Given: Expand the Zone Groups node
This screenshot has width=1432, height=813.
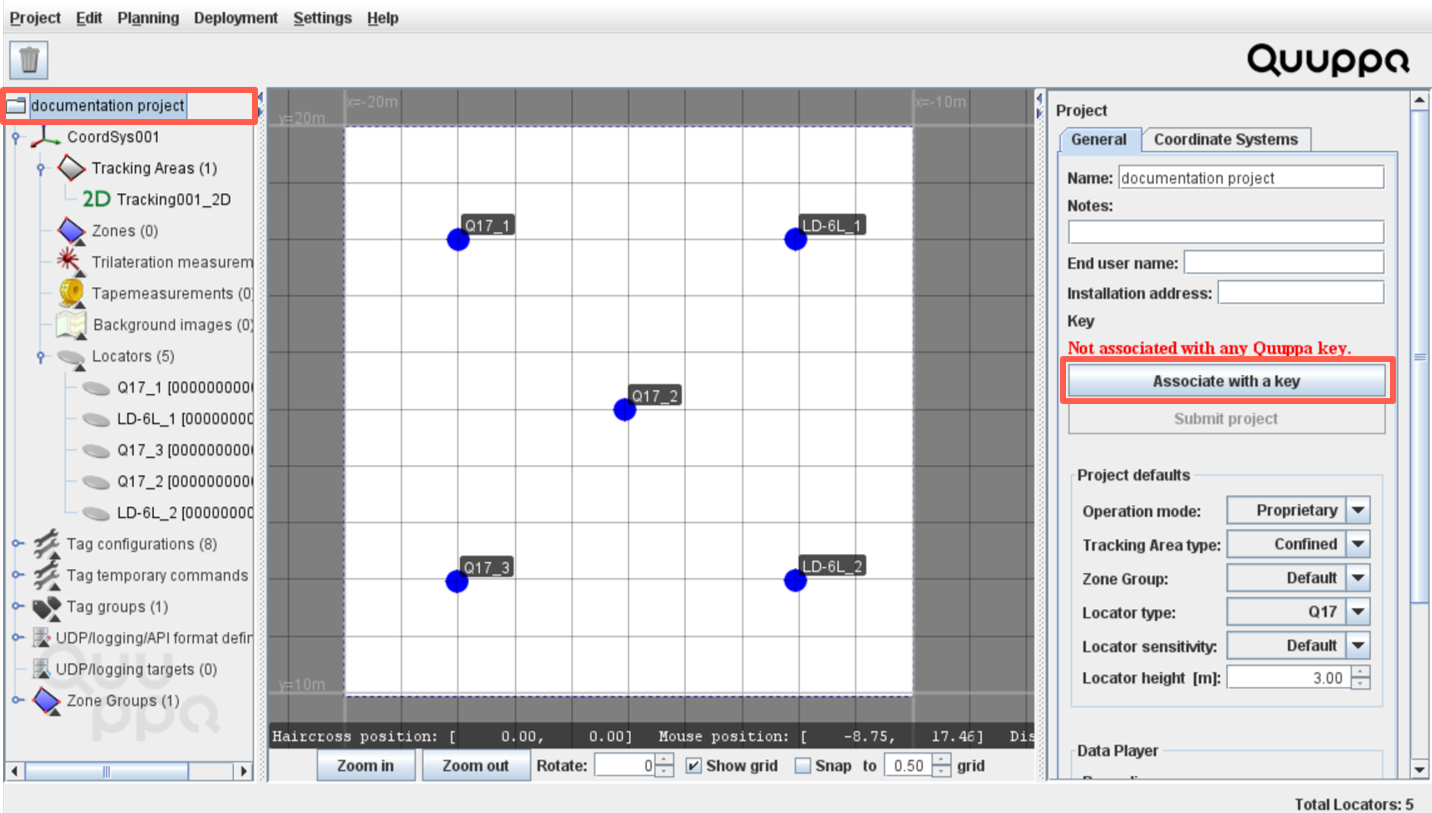Looking at the screenshot, I should click(16, 701).
